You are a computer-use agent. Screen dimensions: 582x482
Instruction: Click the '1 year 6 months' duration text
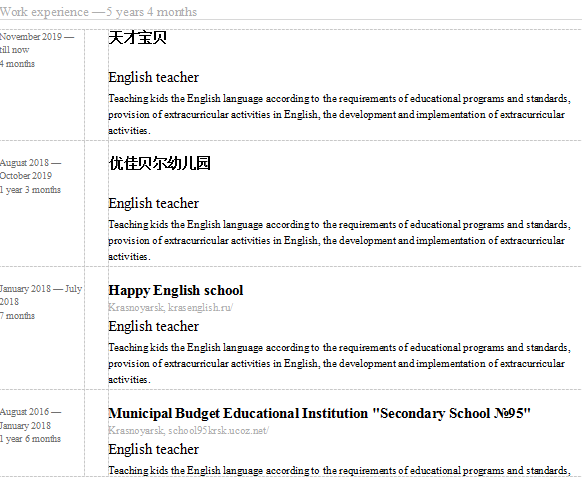[30, 439]
